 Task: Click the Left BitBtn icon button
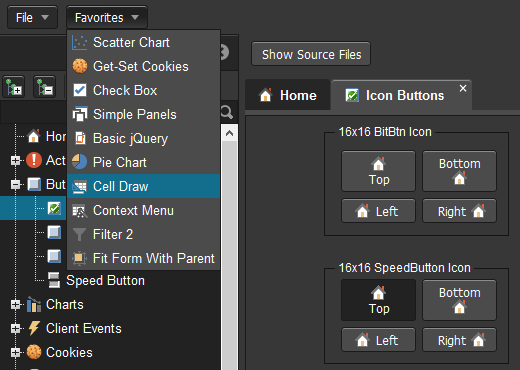378,211
